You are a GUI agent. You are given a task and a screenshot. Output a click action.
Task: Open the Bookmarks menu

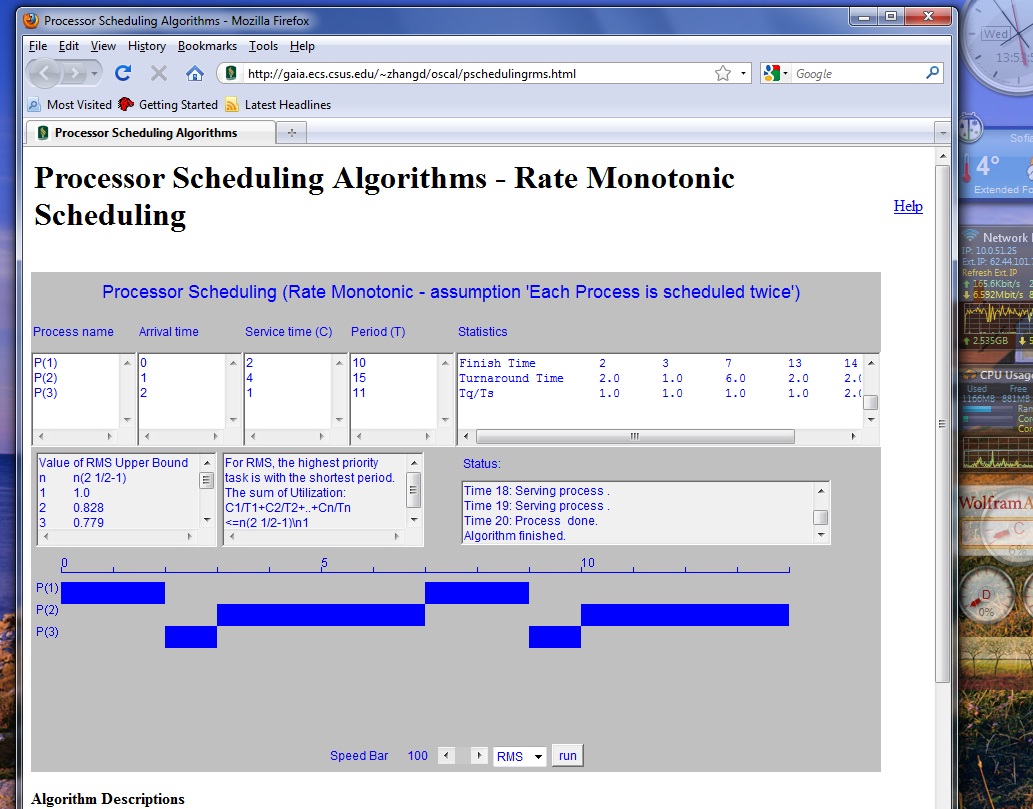[x=207, y=46]
